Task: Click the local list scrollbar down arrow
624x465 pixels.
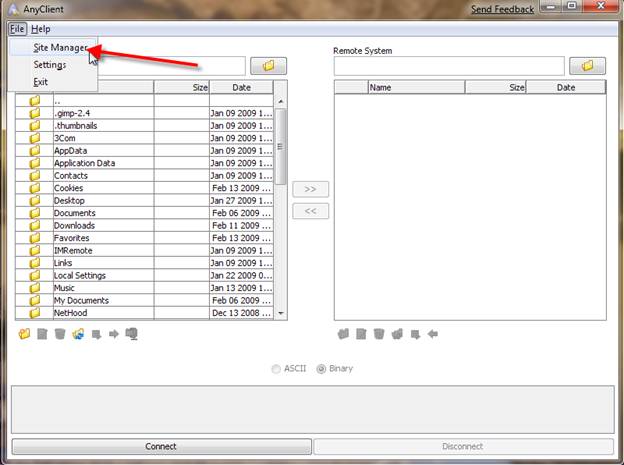Action: (281, 313)
